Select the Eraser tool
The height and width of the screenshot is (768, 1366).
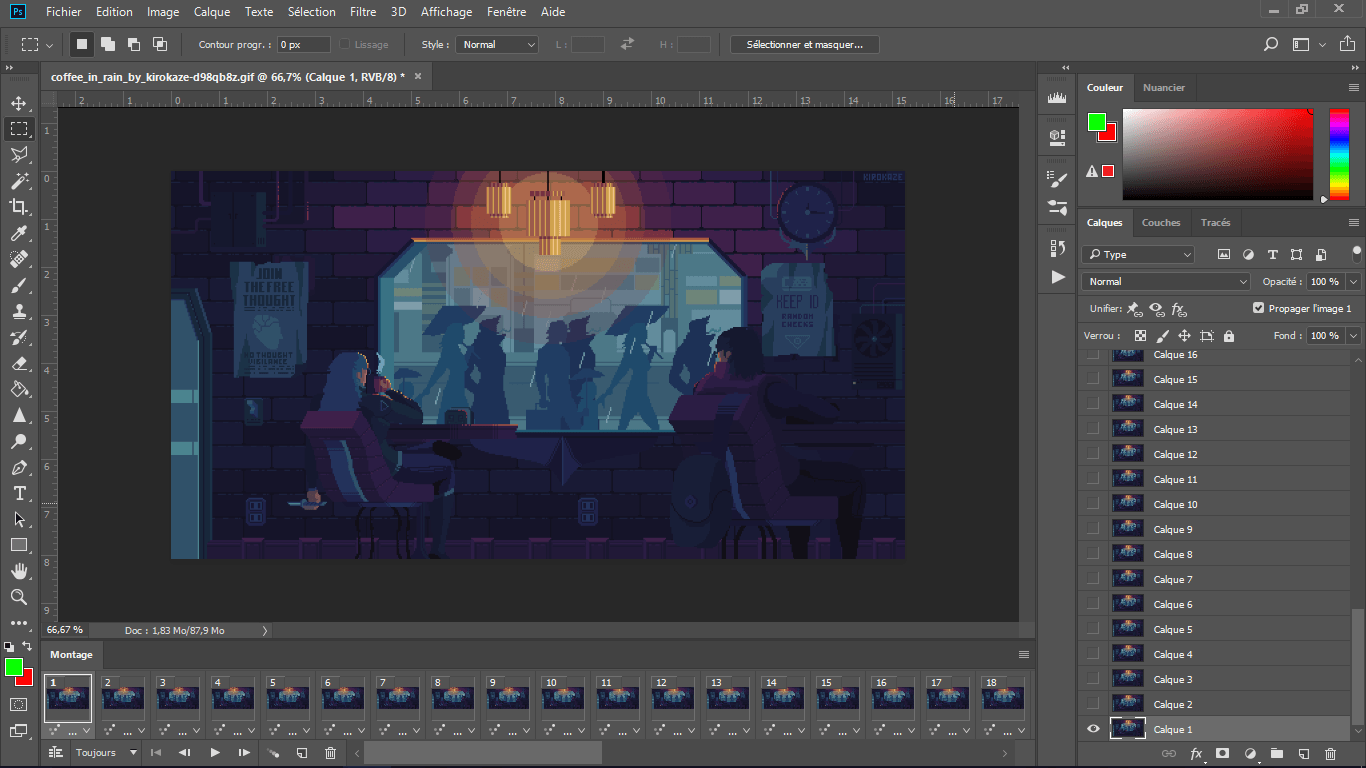click(19, 364)
